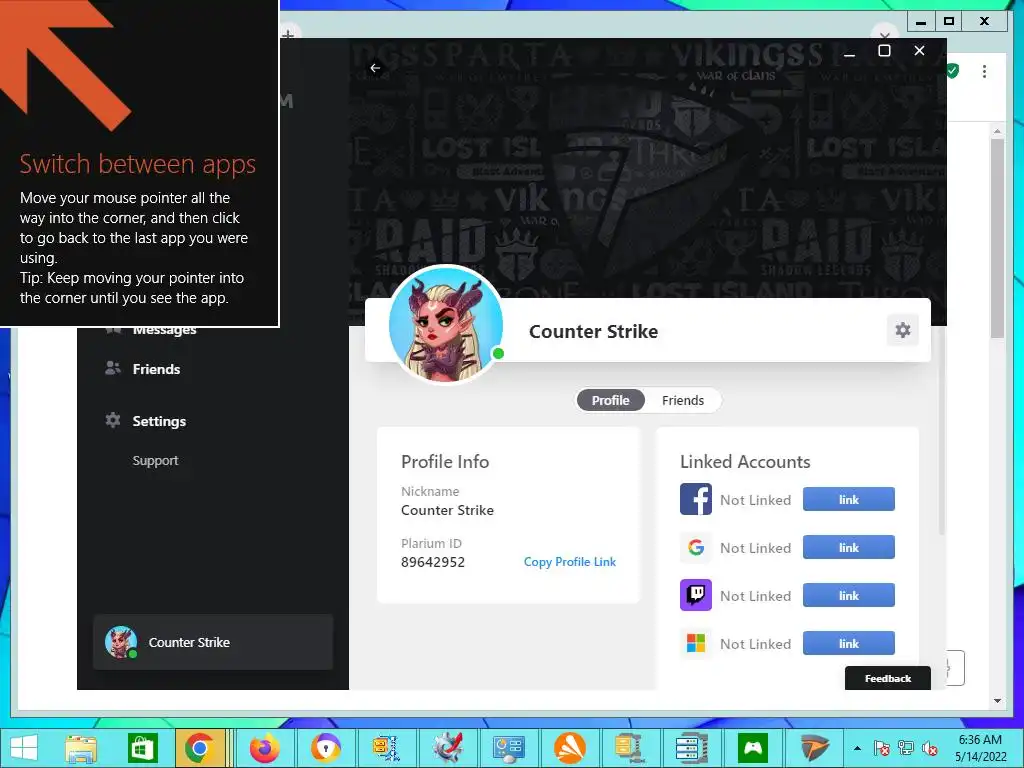Screen dimensions: 1024x768
Task: Click the browser page vertical scrollbar thumb
Action: 997,238
